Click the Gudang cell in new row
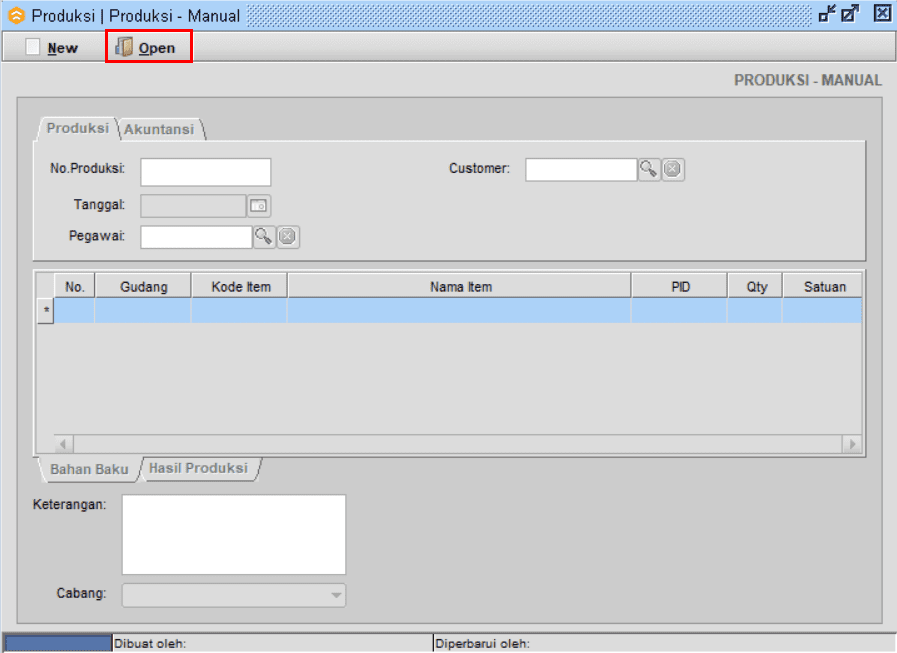Screen dimensions: 897x653 click(x=143, y=311)
